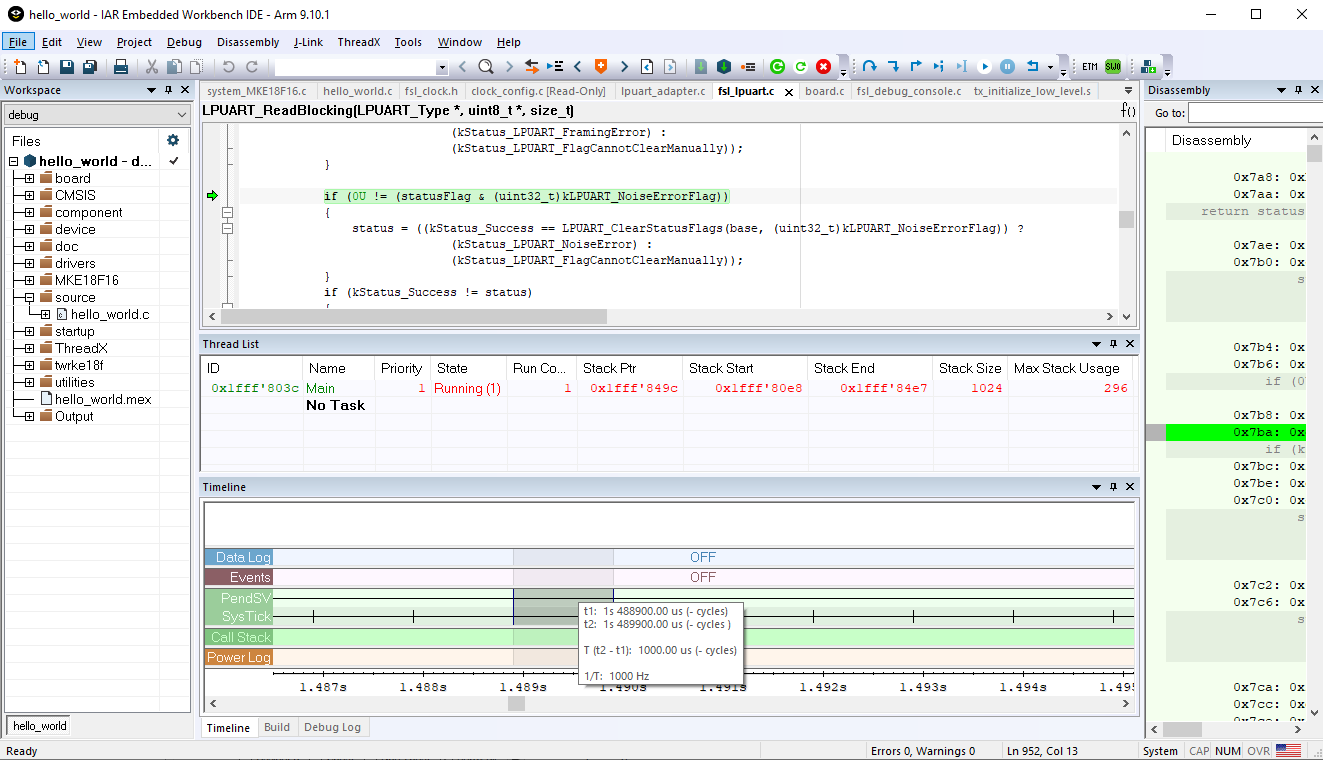The image size is (1323, 760).
Task: Click the Toggle Bookmark orange icon
Action: click(x=601, y=67)
